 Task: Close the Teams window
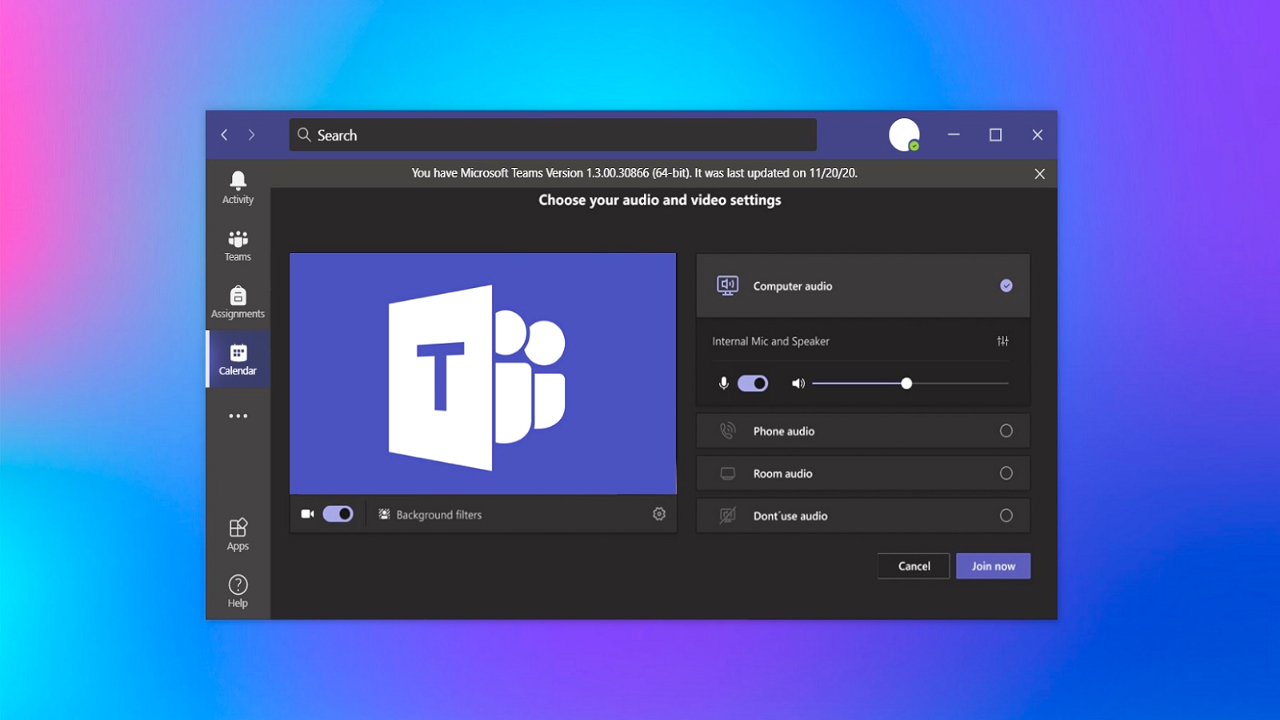[1037, 135]
